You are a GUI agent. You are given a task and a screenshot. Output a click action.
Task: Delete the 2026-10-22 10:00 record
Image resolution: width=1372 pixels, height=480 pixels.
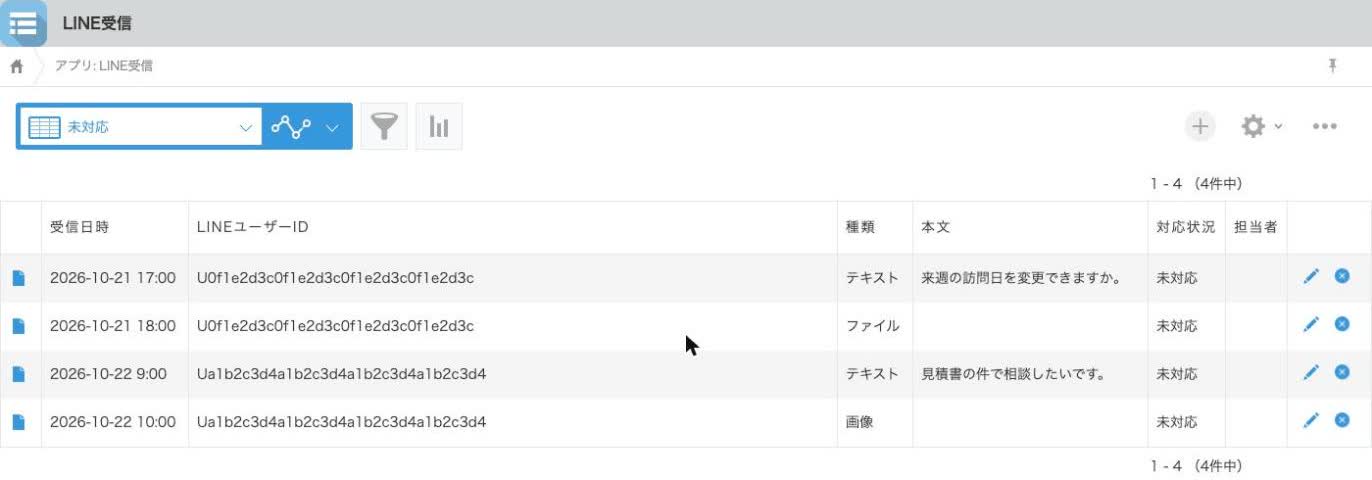click(1342, 420)
